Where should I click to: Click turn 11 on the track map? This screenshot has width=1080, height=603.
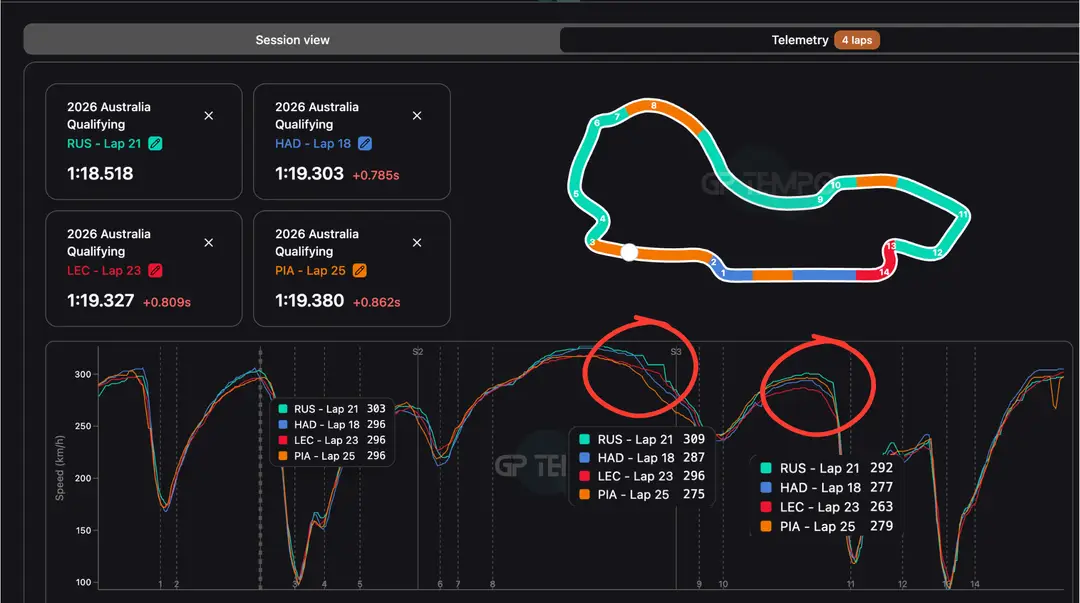click(x=963, y=214)
